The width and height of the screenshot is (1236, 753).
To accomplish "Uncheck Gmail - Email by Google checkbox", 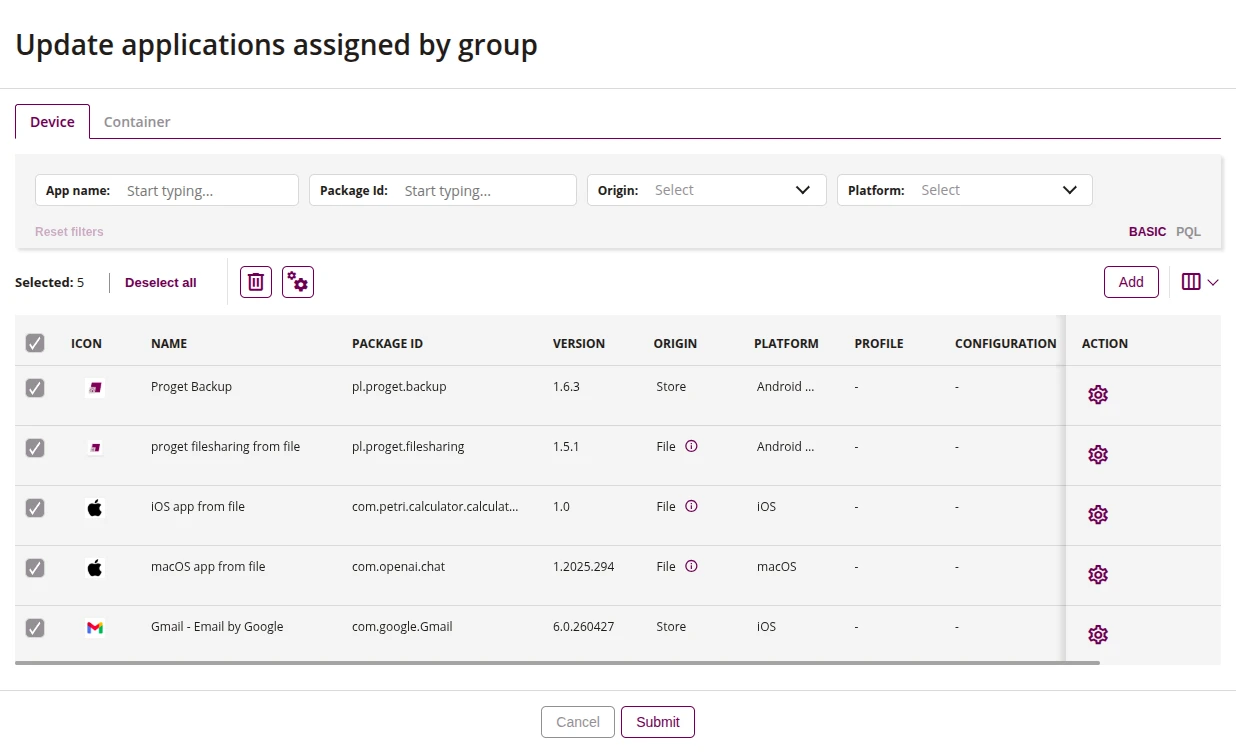I will [x=35, y=628].
